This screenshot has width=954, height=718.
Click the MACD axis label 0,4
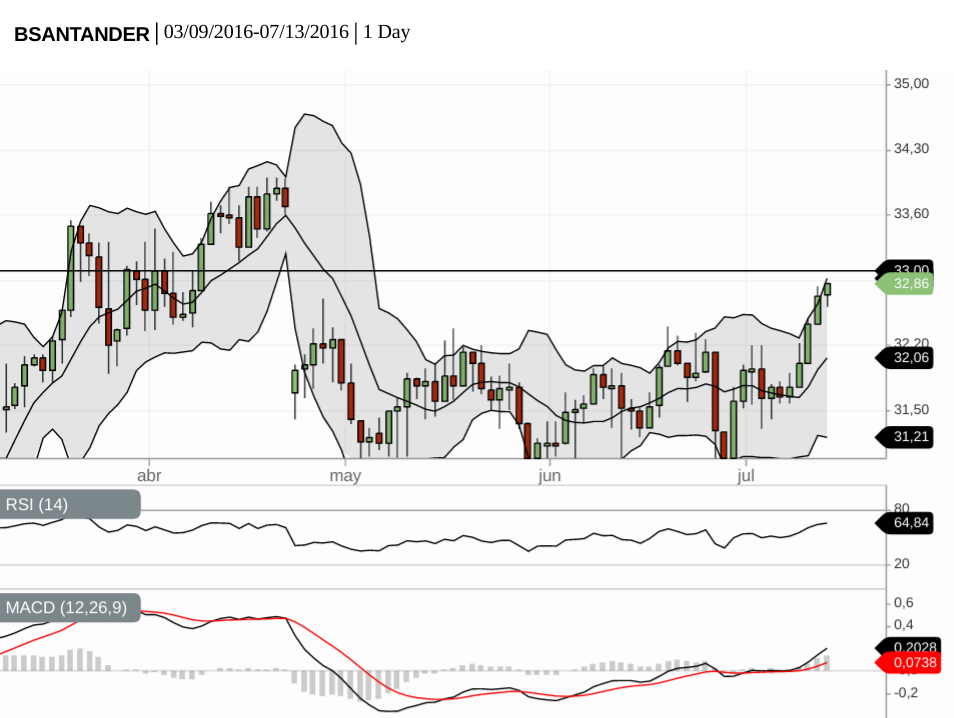(904, 626)
